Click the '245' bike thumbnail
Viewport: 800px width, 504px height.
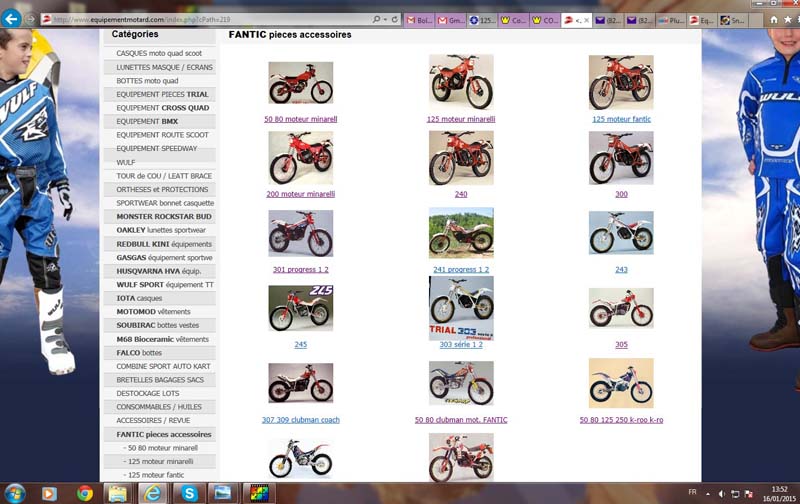coord(301,308)
